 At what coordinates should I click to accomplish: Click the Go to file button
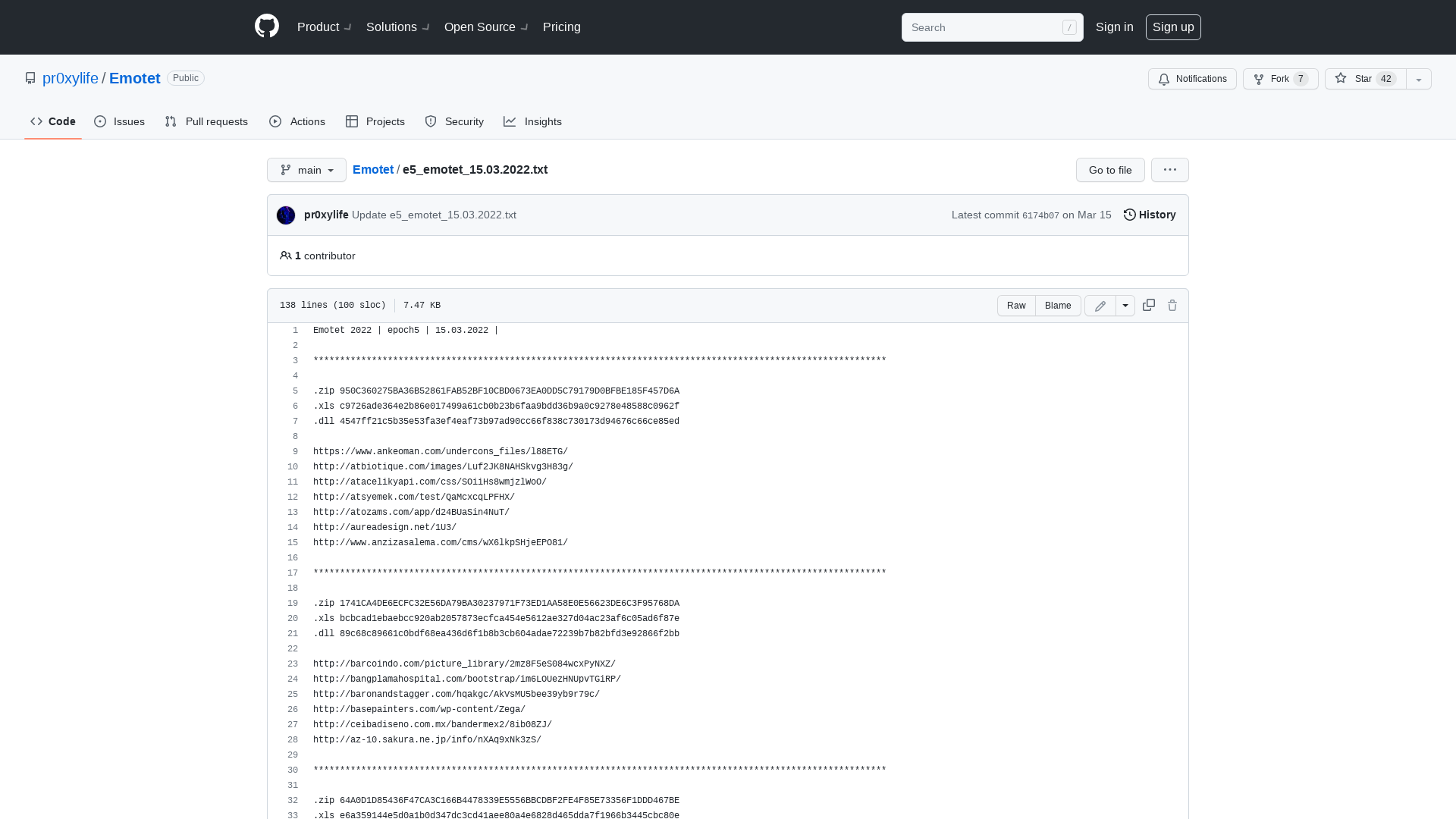1110,170
